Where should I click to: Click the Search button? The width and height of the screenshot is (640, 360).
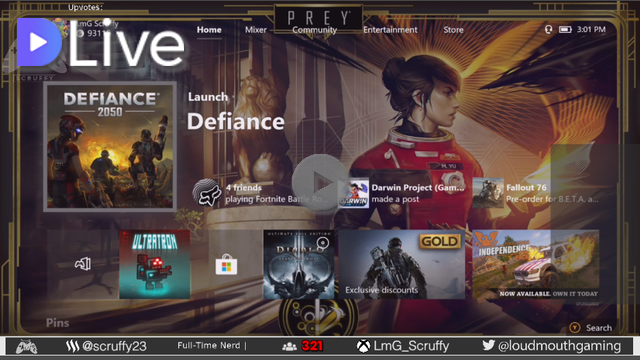pyautogui.click(x=599, y=328)
